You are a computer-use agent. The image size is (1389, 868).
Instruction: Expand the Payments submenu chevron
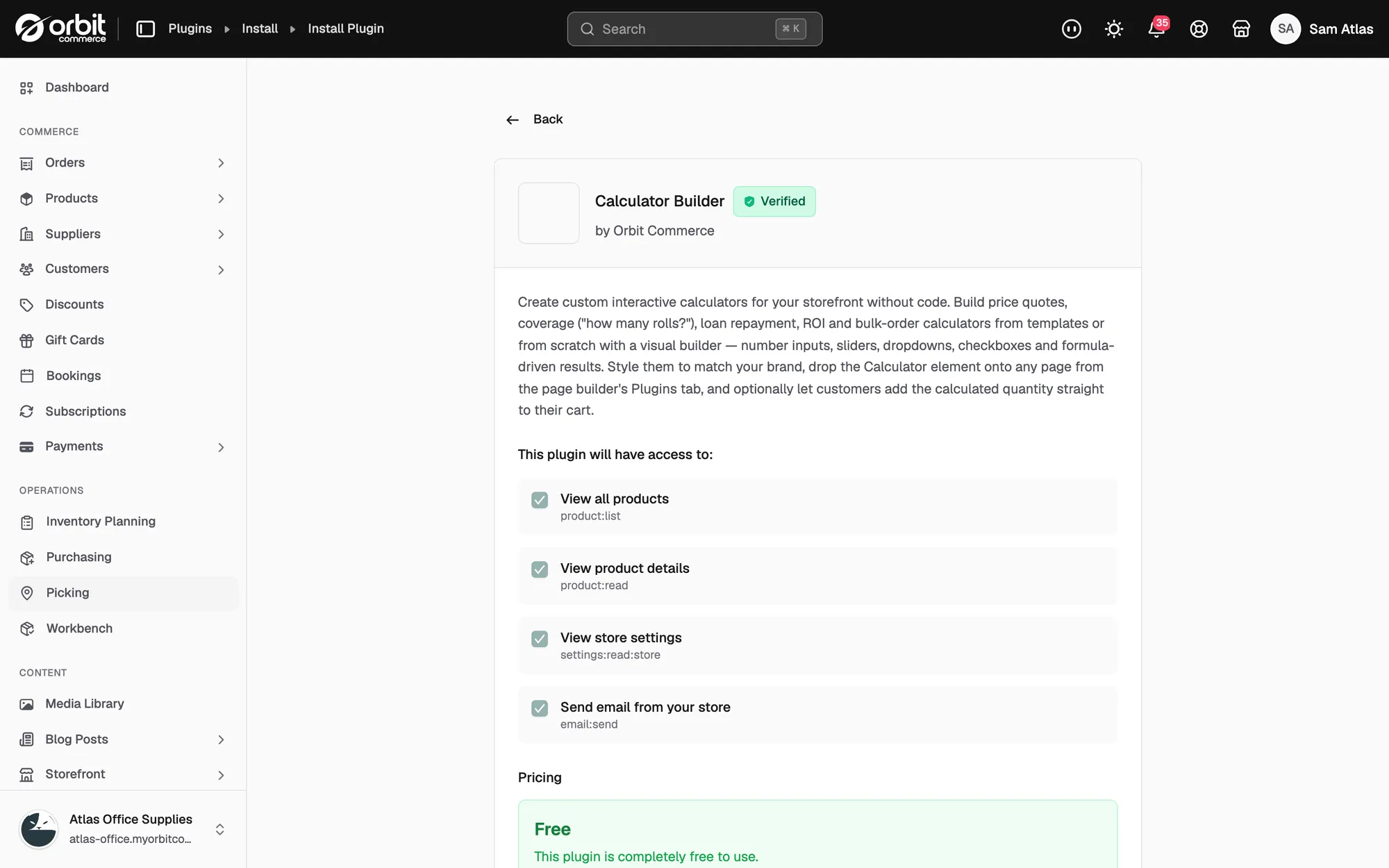tap(221, 447)
